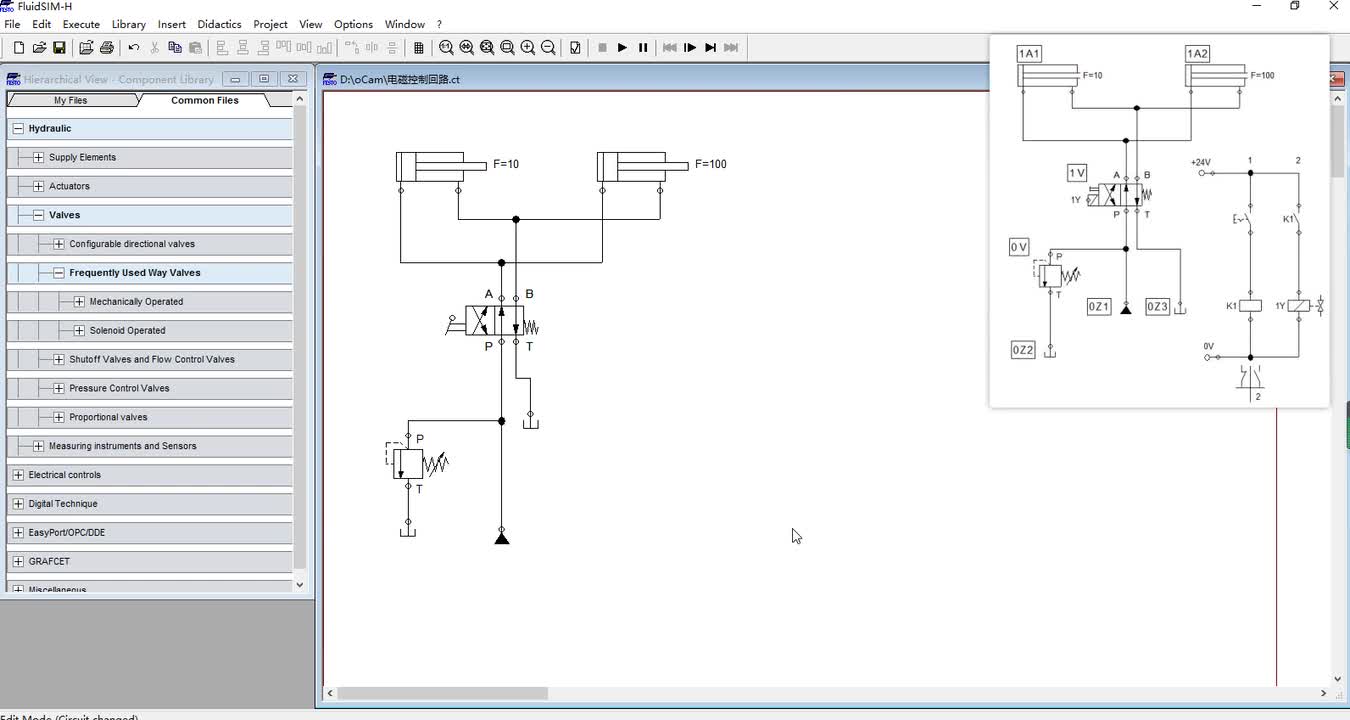The height and width of the screenshot is (720, 1350).
Task: Click the Zoom in magnifier icon
Action: 528,47
